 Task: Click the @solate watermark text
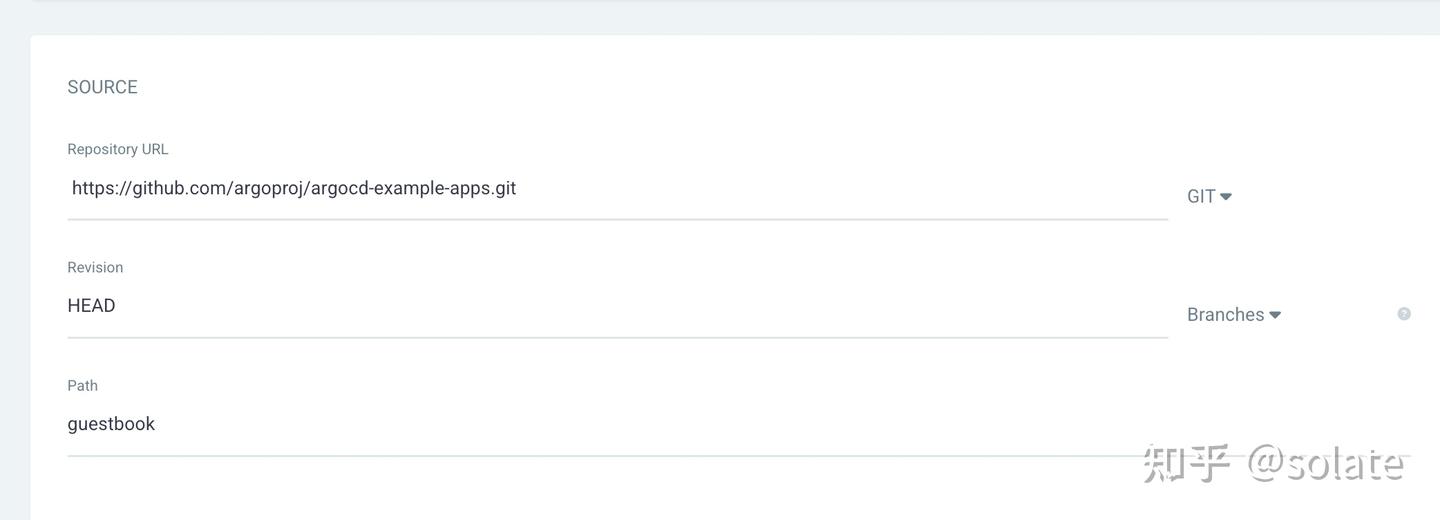[1325, 463]
